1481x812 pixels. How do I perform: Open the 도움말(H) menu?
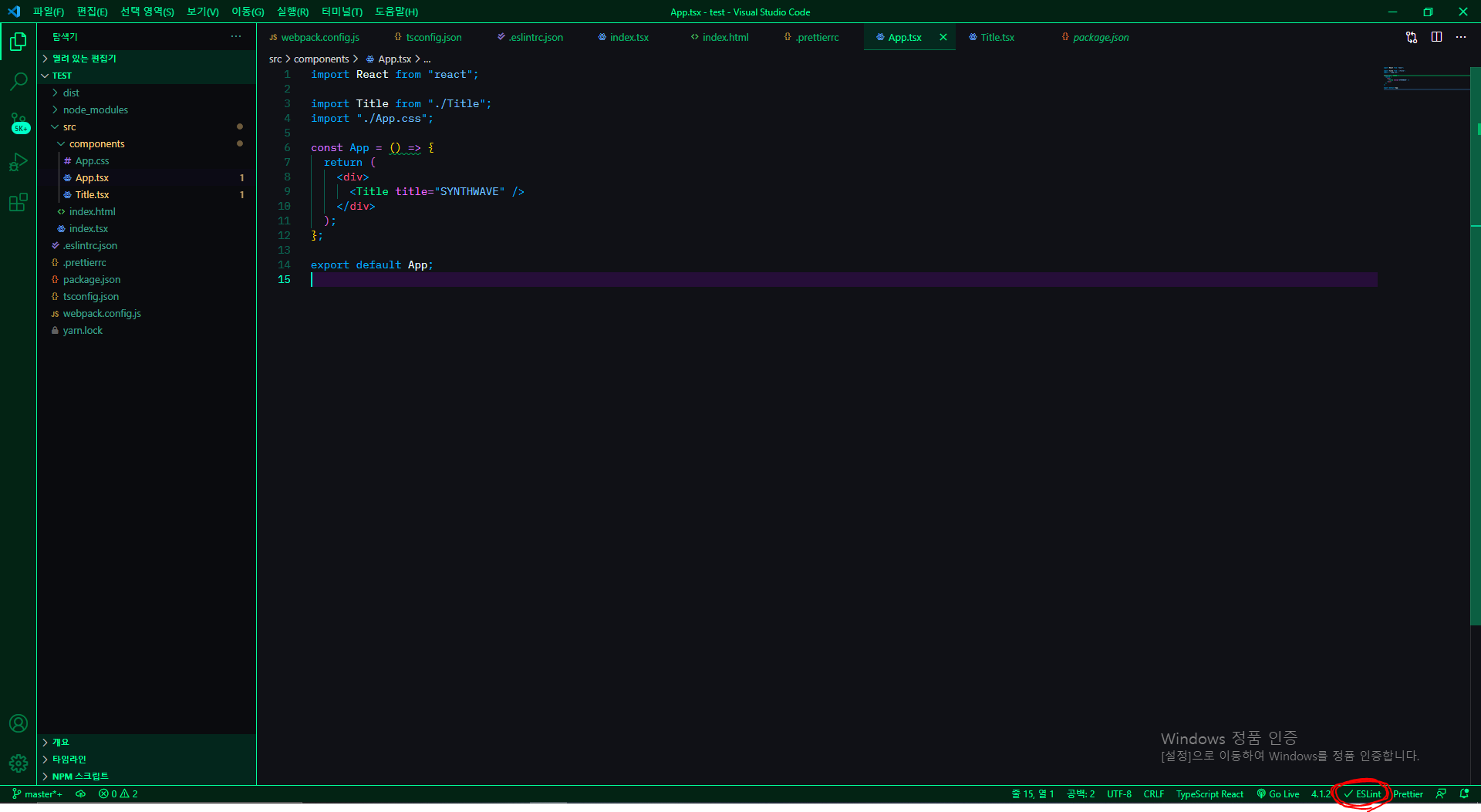coord(396,12)
